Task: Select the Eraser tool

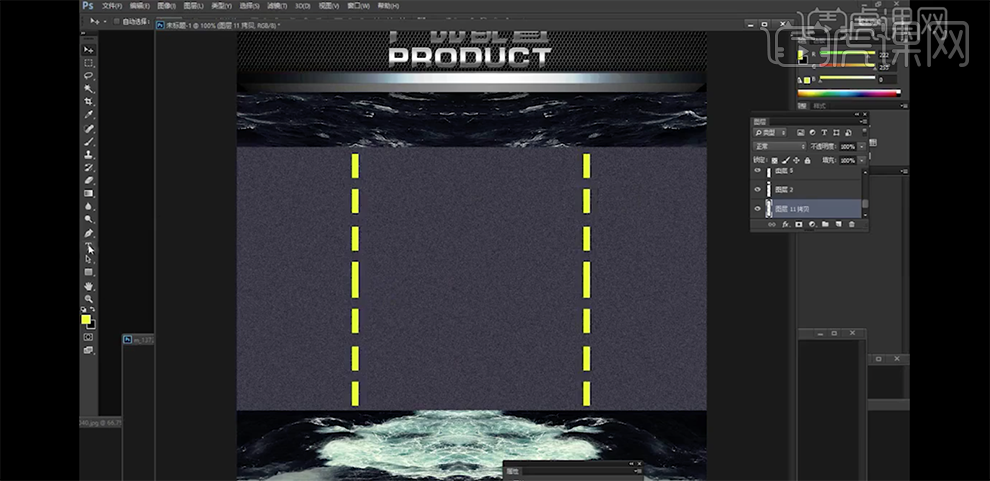Action: pyautogui.click(x=89, y=181)
